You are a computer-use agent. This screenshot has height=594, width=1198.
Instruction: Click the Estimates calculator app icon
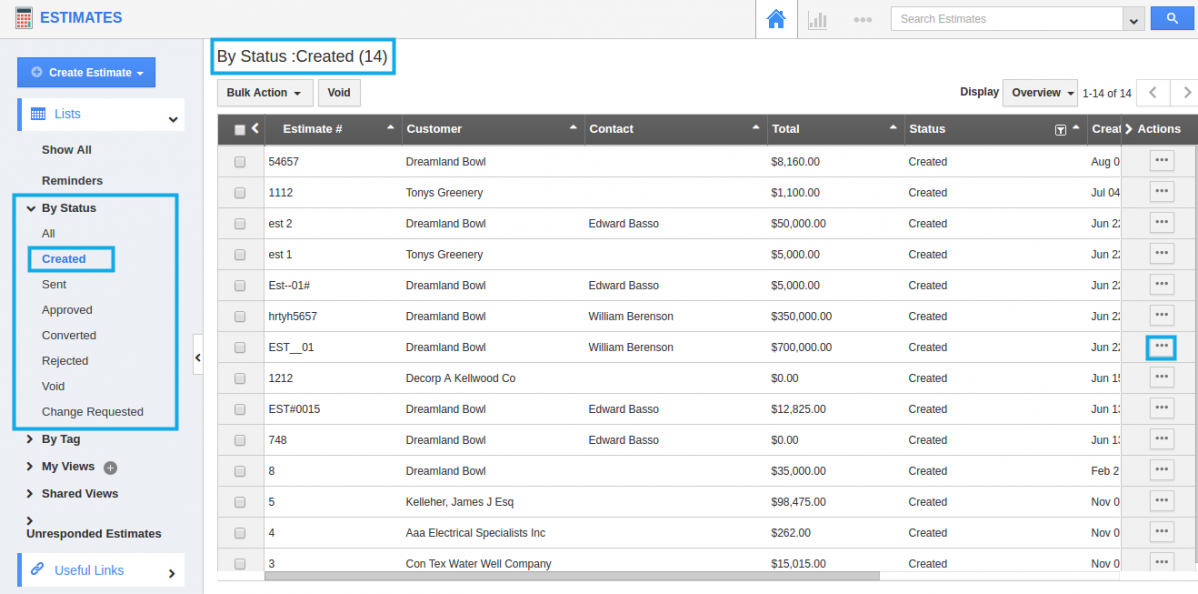(x=24, y=18)
